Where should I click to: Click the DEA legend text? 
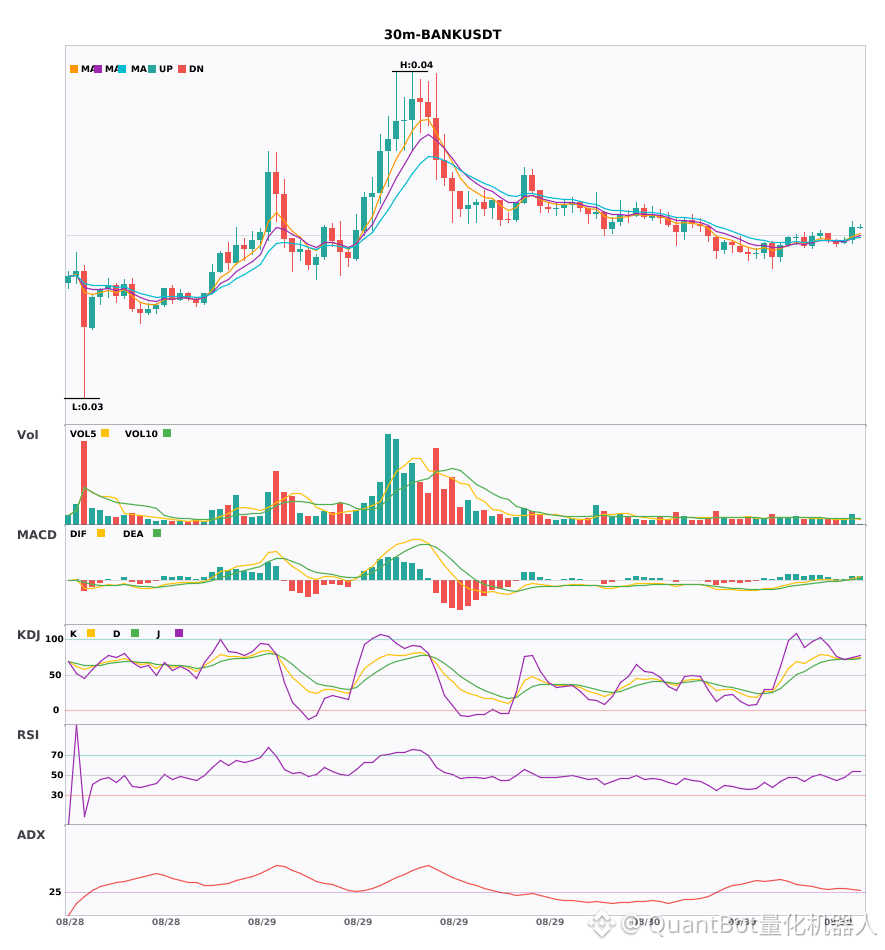133,534
